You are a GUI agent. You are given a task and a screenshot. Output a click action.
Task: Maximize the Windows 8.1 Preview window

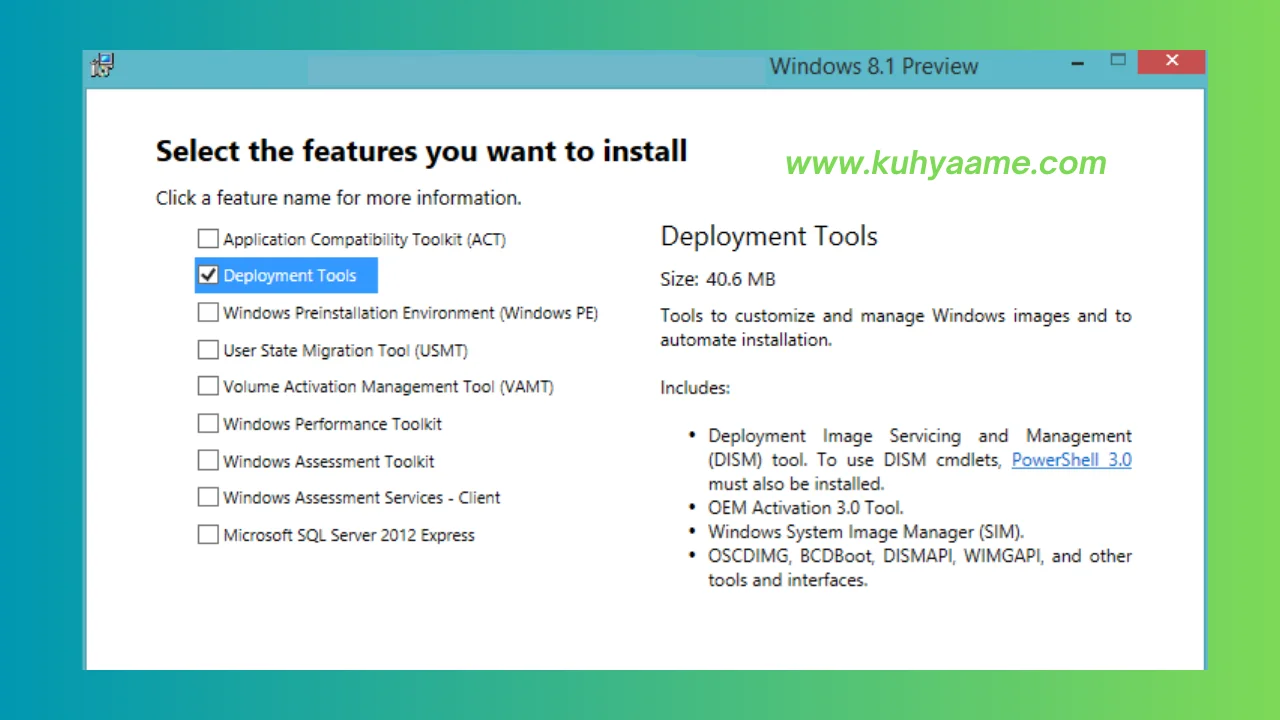click(1118, 61)
